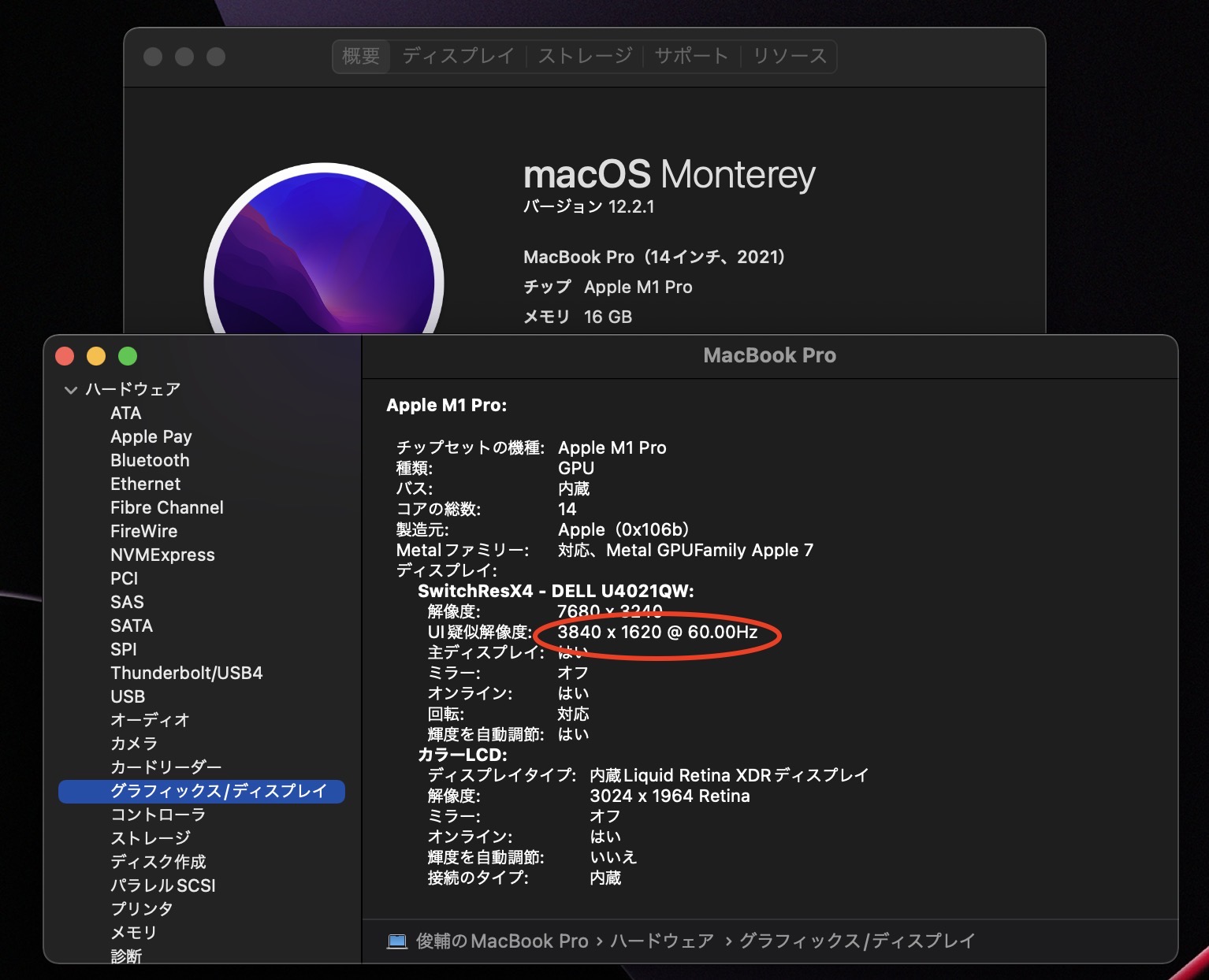Click the MacBook icon in the path bar
Image resolution: width=1209 pixels, height=980 pixels.
click(397, 941)
